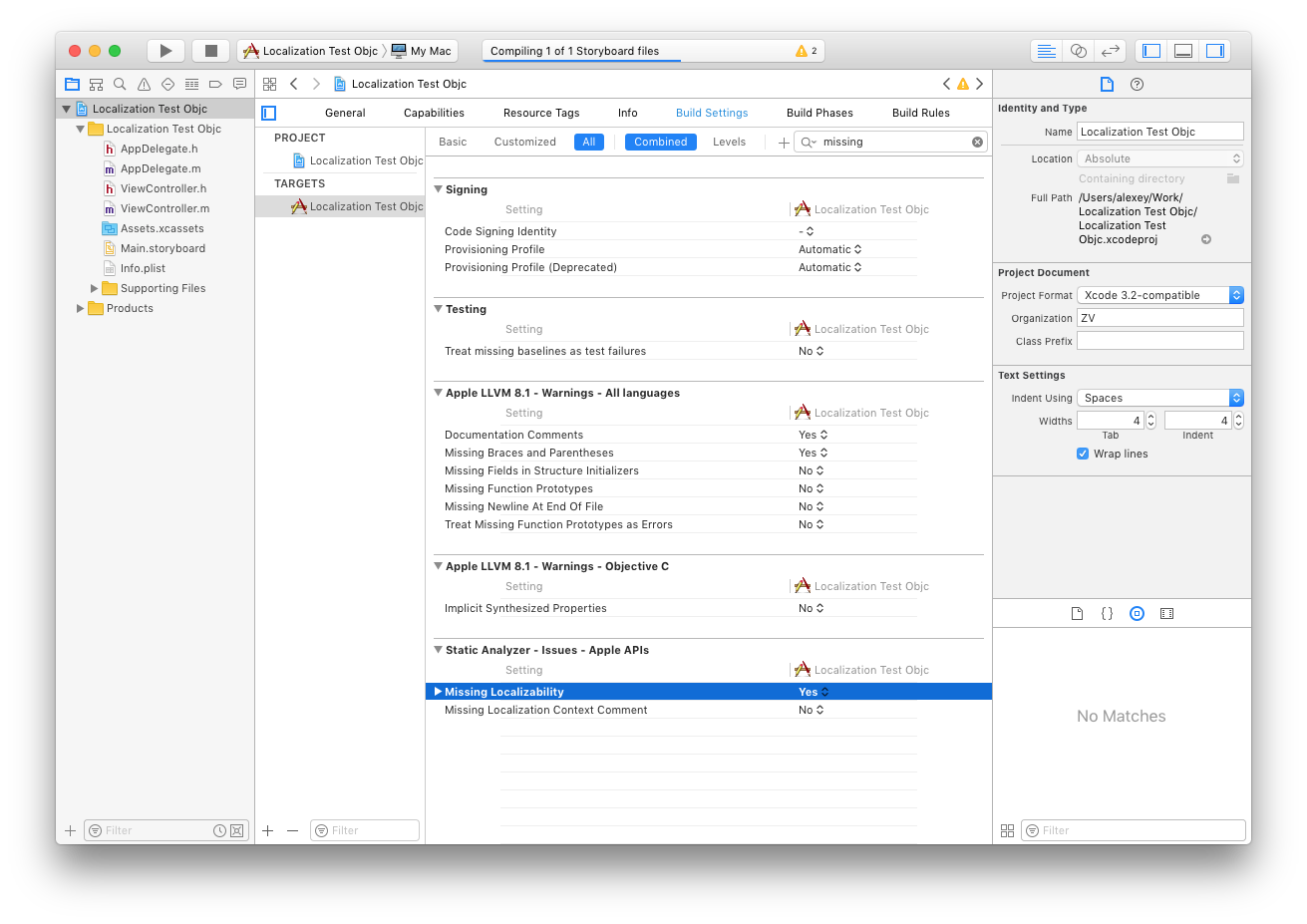Uncheck the Wrap lines checkbox

click(x=1083, y=454)
